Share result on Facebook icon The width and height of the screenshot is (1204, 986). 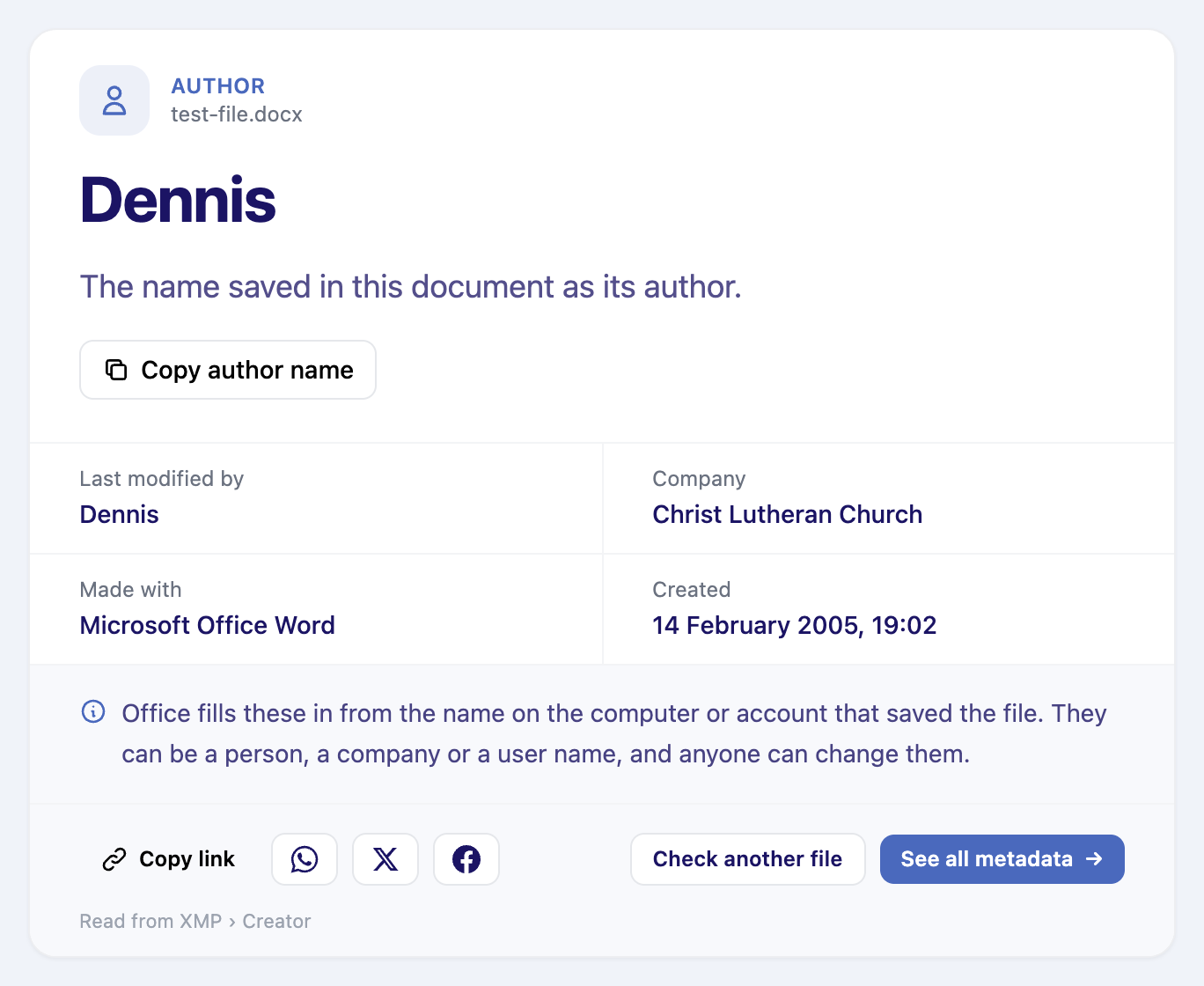coord(466,859)
